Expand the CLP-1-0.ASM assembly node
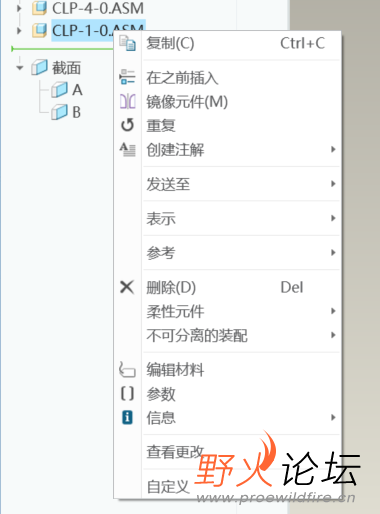The height and width of the screenshot is (514, 380). (19, 31)
